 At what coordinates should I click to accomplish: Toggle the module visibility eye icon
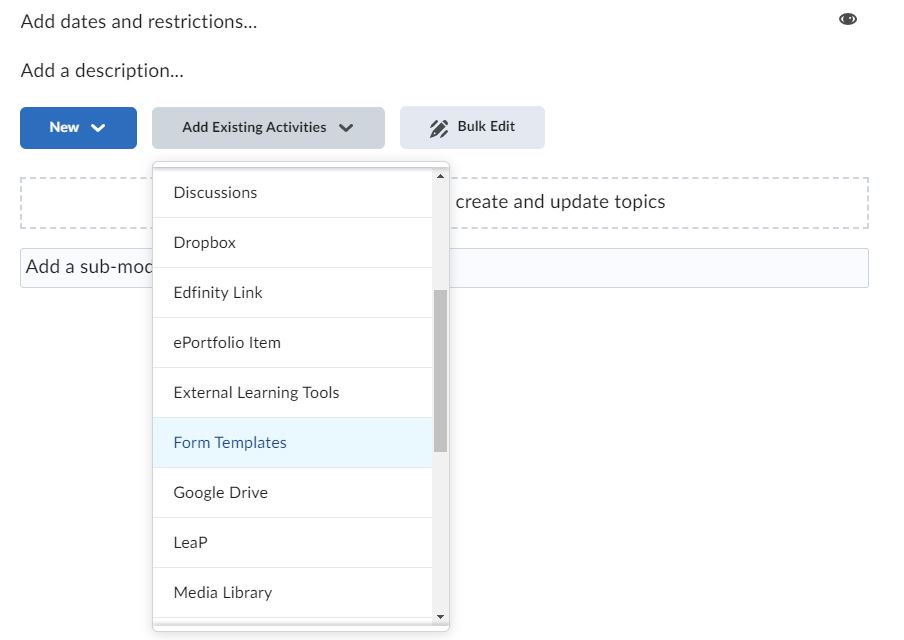pos(847,18)
